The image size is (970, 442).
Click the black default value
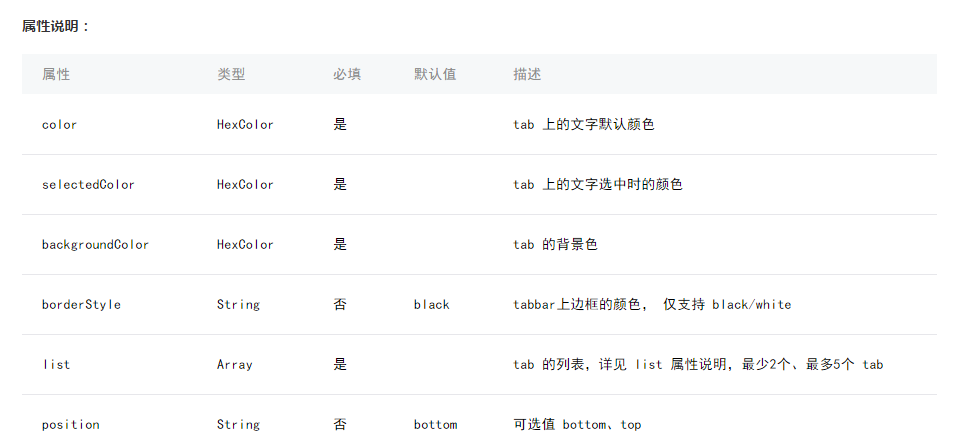pos(432,305)
